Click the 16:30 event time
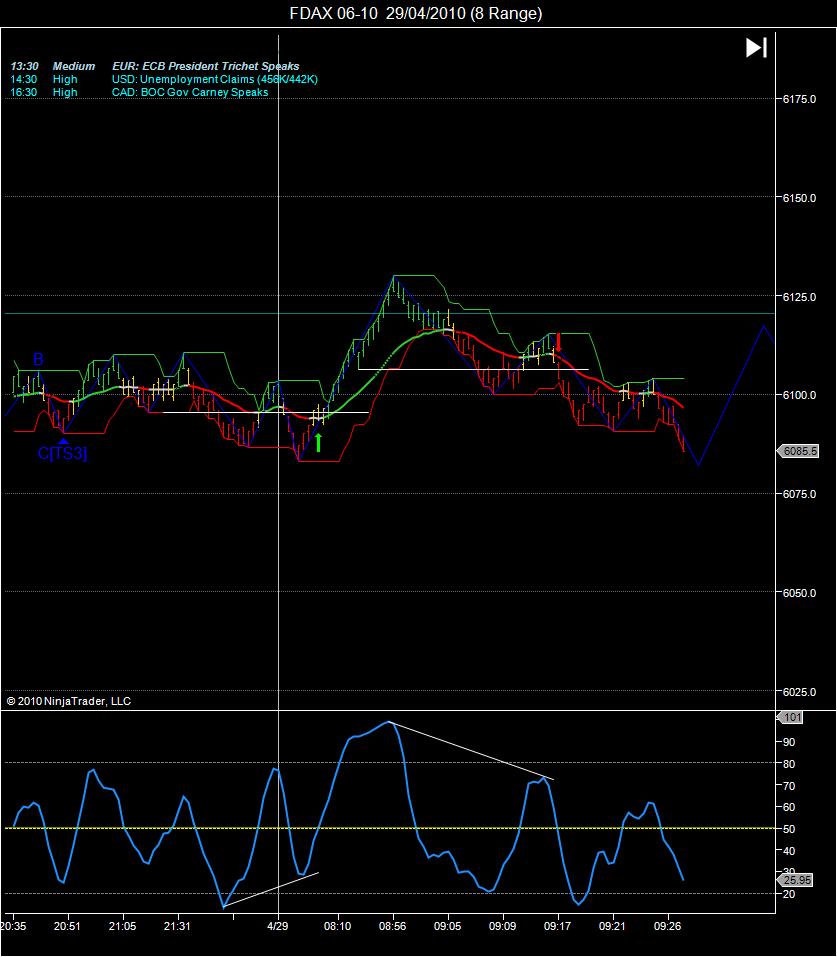 click(24, 92)
